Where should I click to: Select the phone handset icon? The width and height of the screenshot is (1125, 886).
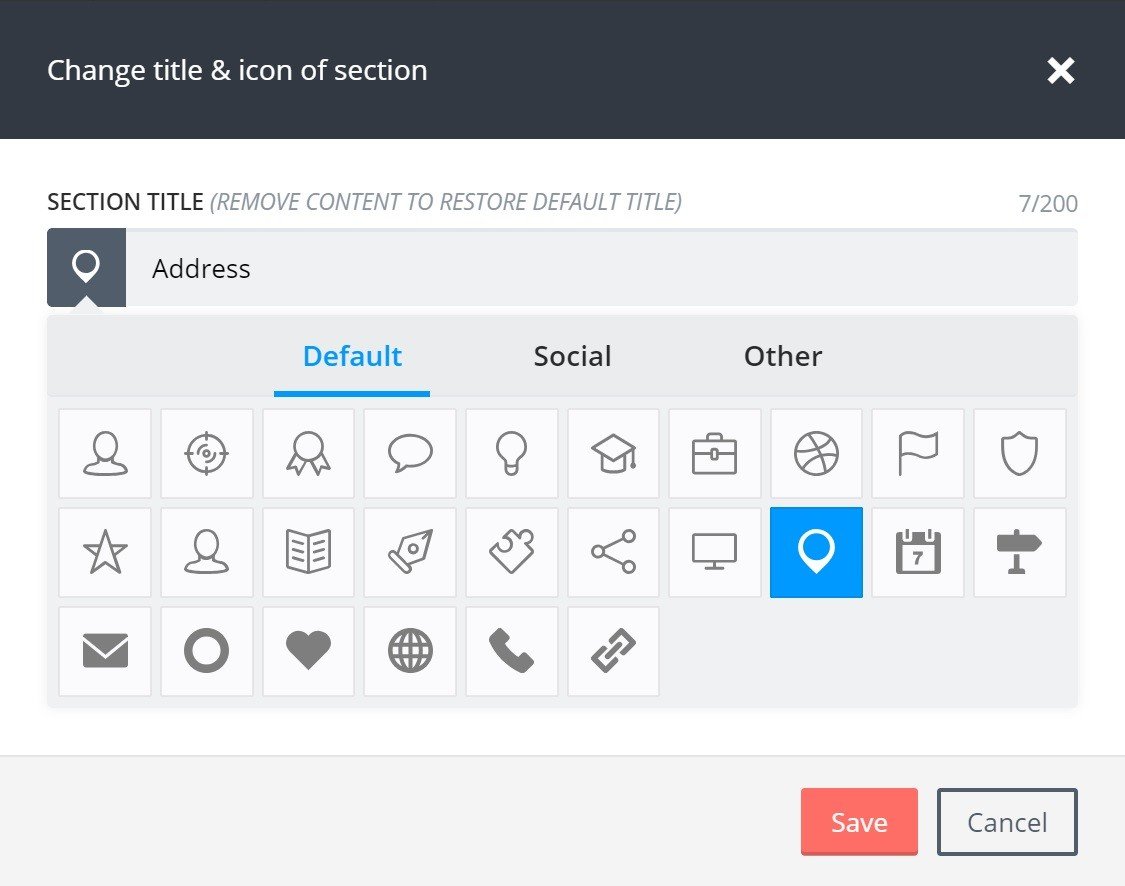pyautogui.click(x=511, y=651)
